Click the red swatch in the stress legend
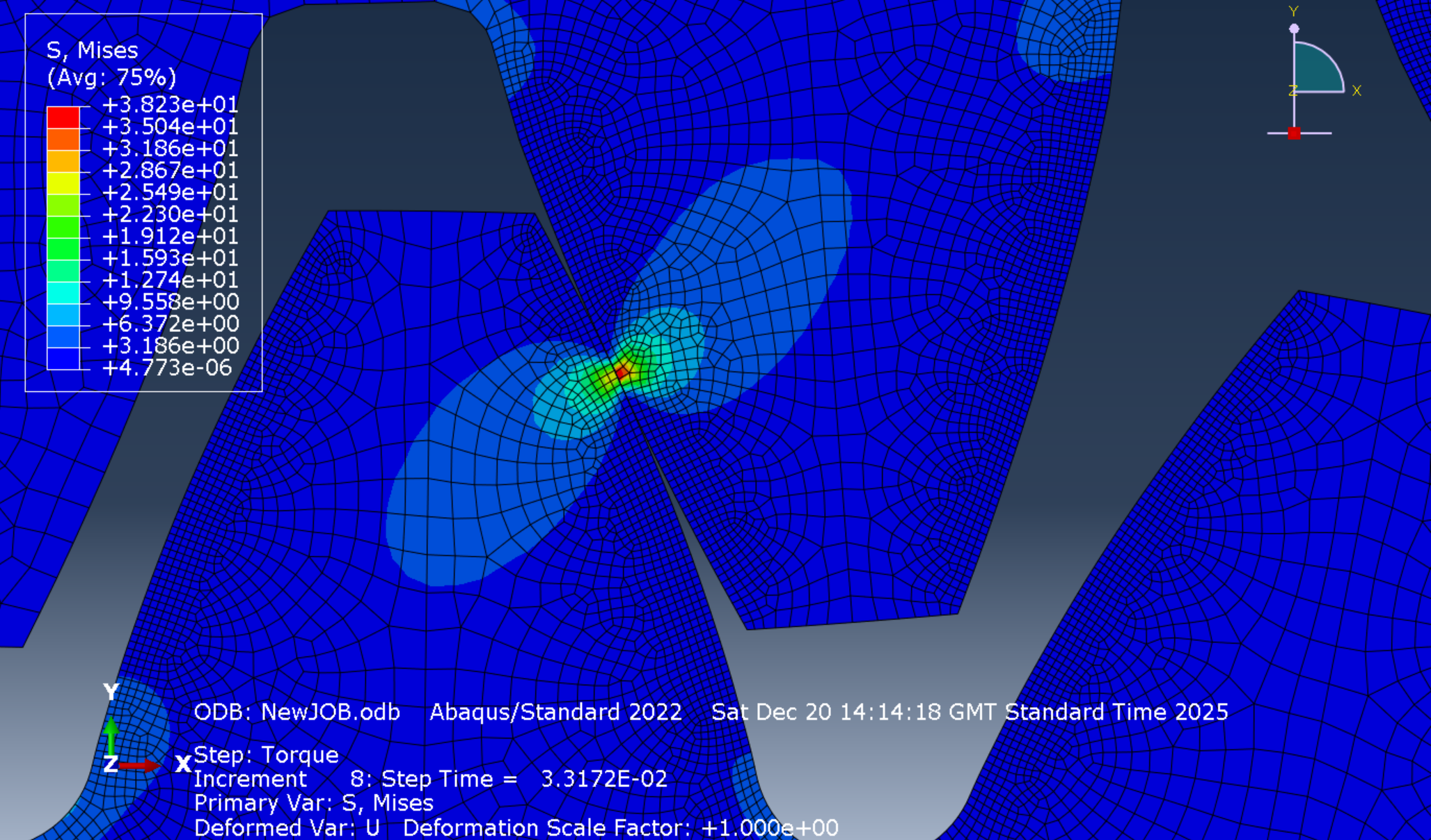 [63, 118]
